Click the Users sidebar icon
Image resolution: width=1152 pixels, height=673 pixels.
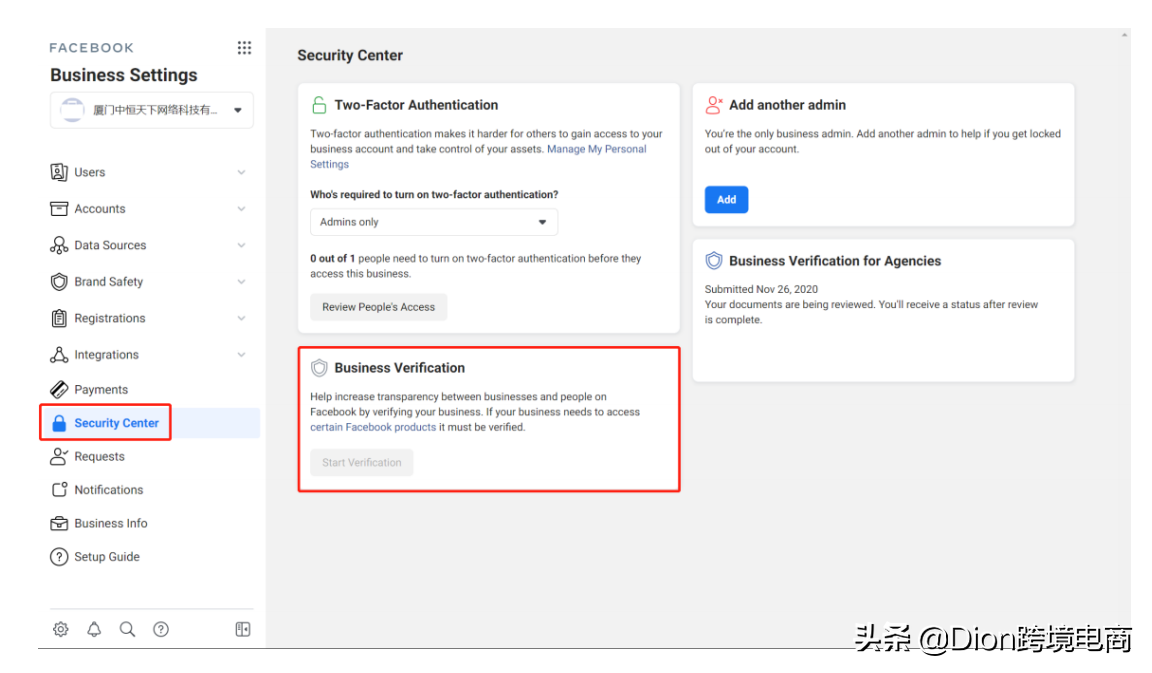click(59, 172)
